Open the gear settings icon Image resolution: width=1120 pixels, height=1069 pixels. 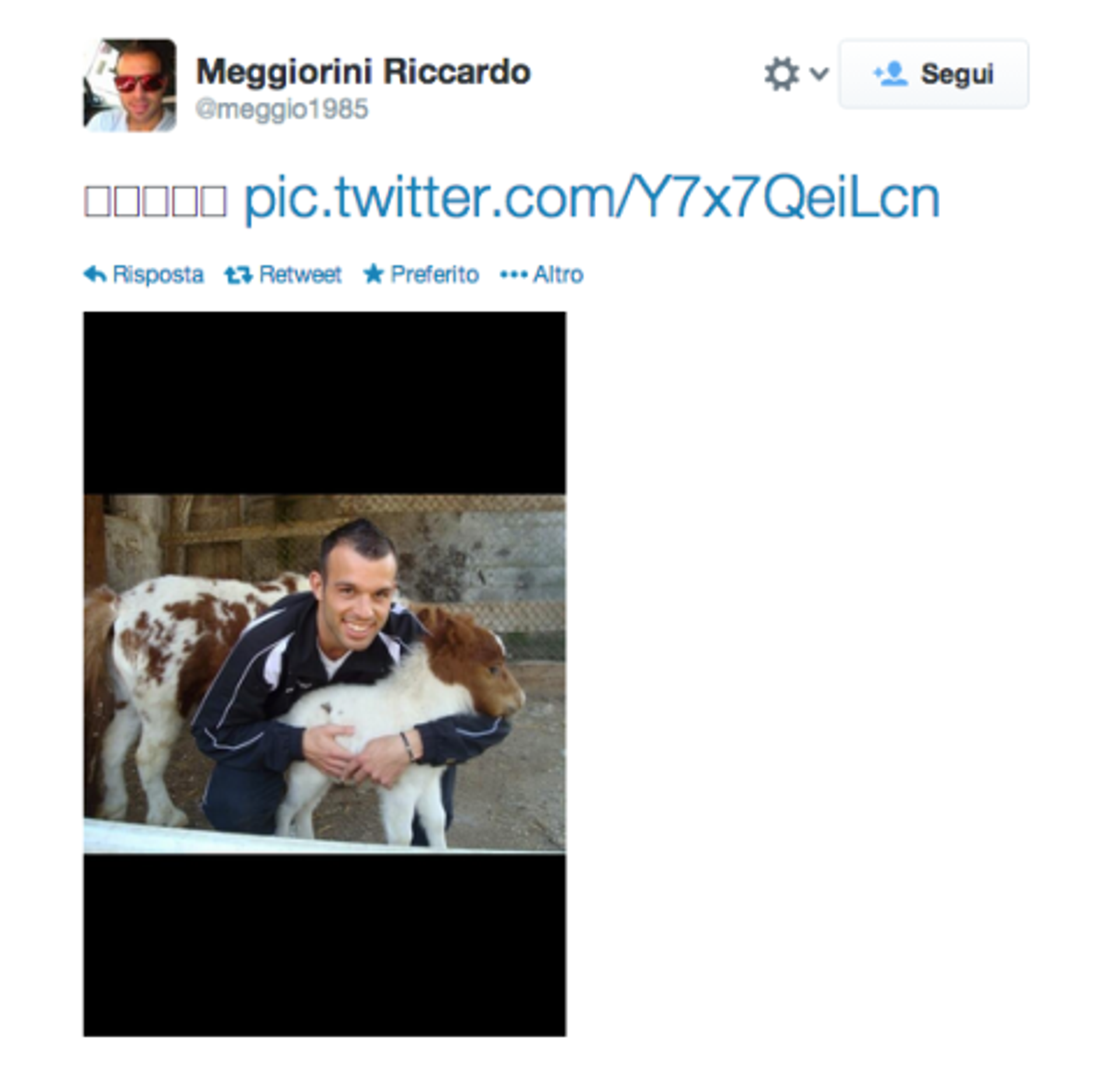coord(781,74)
